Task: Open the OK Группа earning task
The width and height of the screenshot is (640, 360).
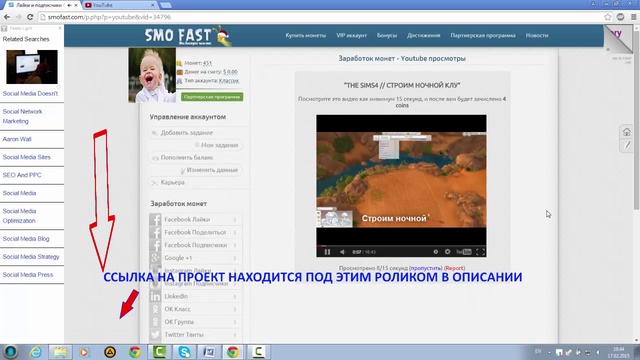Action: (x=196, y=322)
